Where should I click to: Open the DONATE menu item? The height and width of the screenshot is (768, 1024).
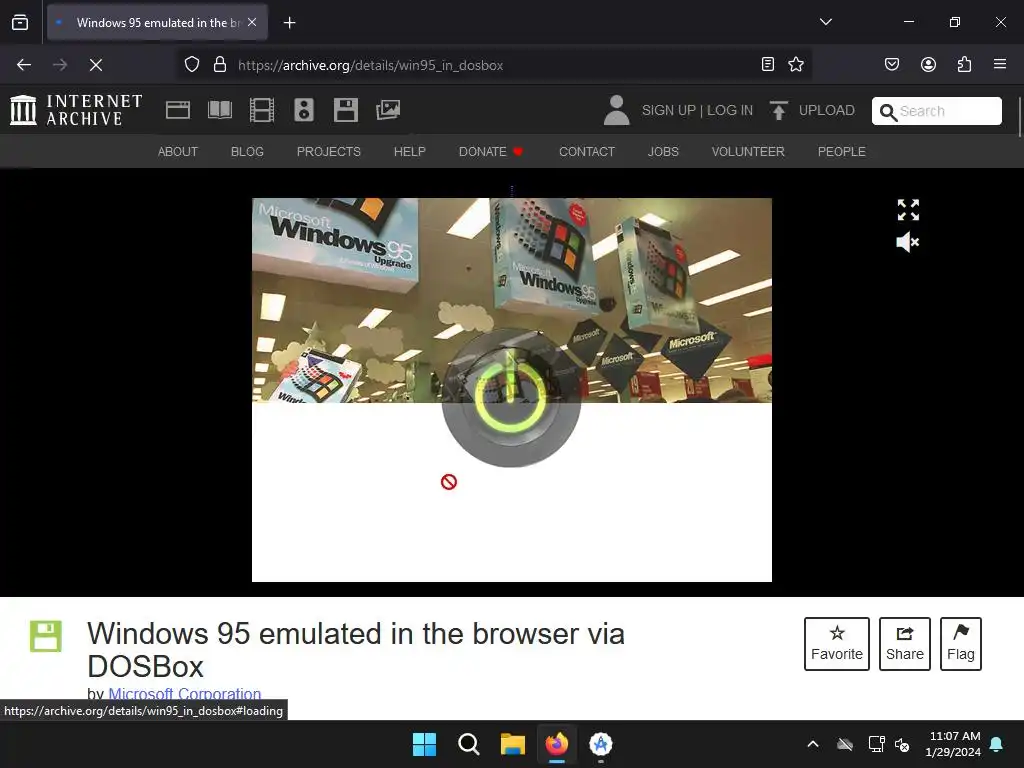tap(491, 152)
